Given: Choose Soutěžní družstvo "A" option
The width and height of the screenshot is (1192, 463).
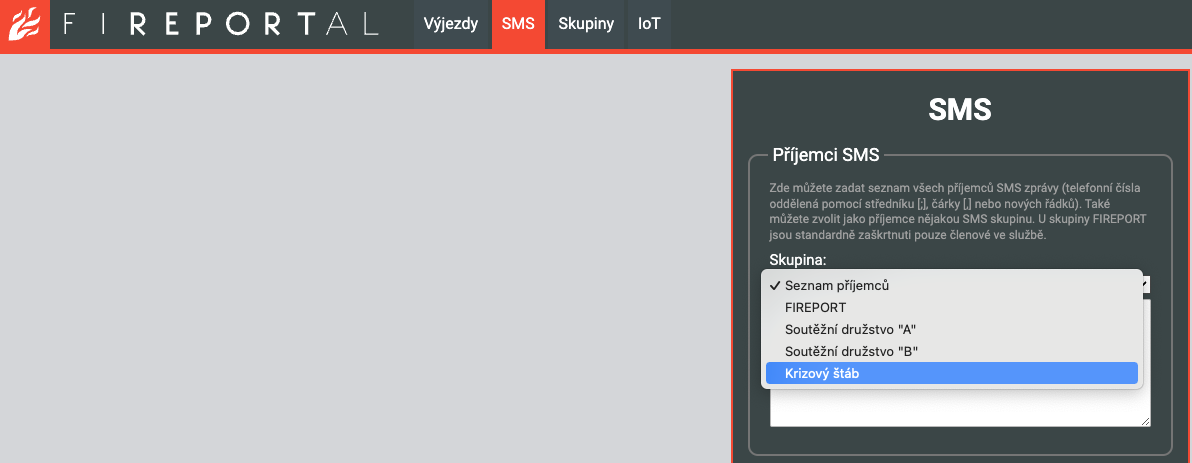Looking at the screenshot, I should pyautogui.click(x=851, y=329).
